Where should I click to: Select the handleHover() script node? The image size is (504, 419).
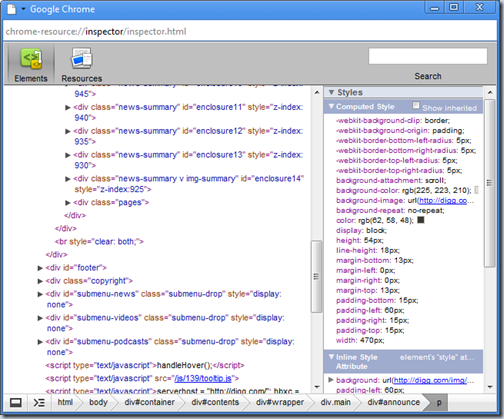[145, 365]
